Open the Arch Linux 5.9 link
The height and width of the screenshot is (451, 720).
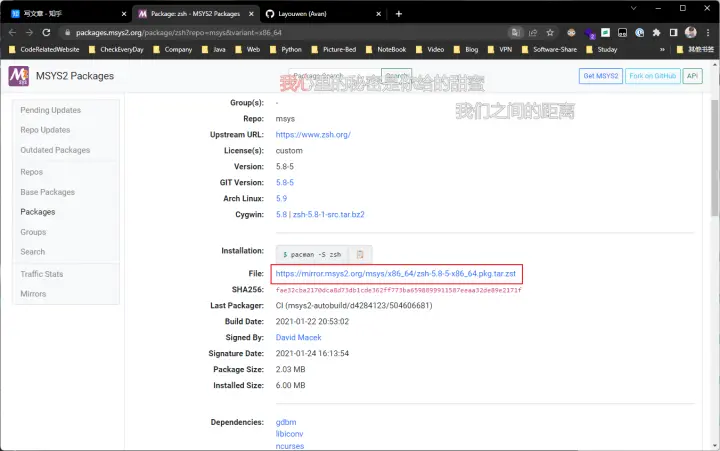point(281,198)
